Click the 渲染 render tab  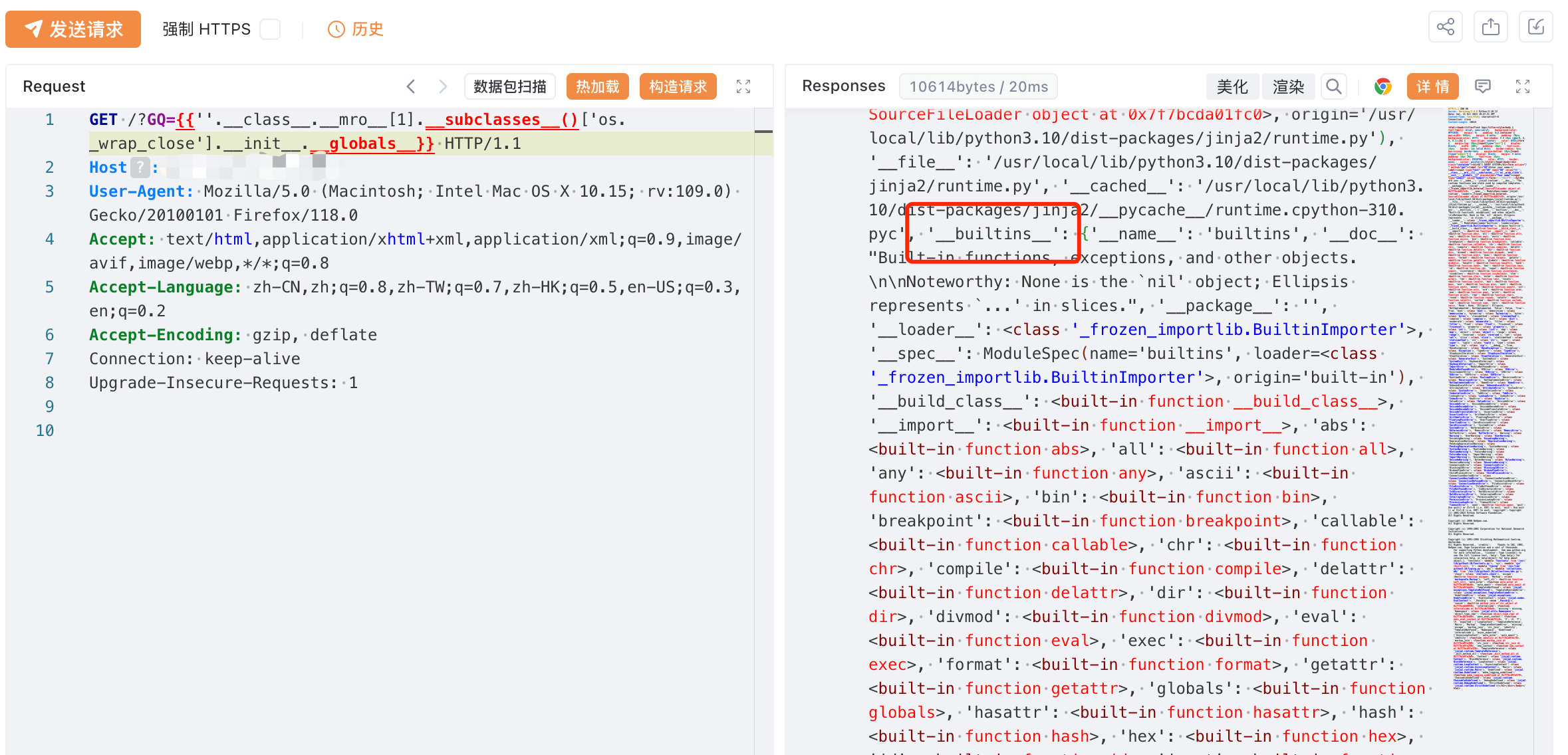point(1289,86)
